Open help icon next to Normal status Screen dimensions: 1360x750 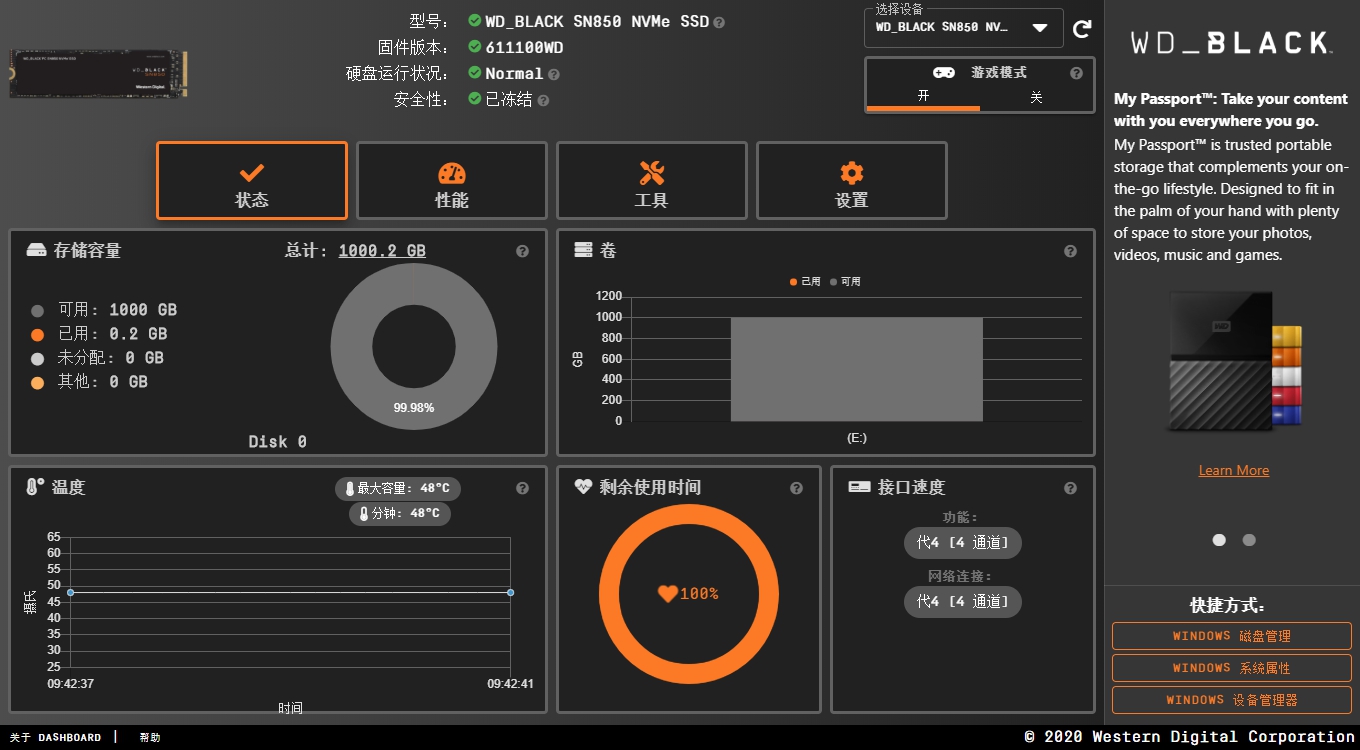554,74
